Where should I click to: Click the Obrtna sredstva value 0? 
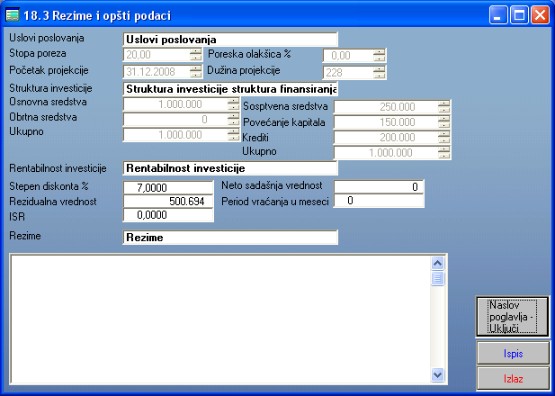tap(204, 120)
